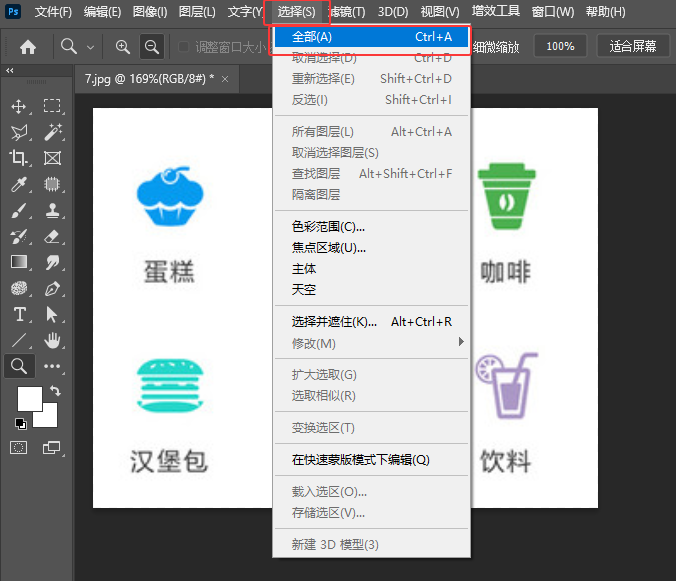Select the Type tool
Viewport: 676px width, 581px height.
(x=19, y=315)
